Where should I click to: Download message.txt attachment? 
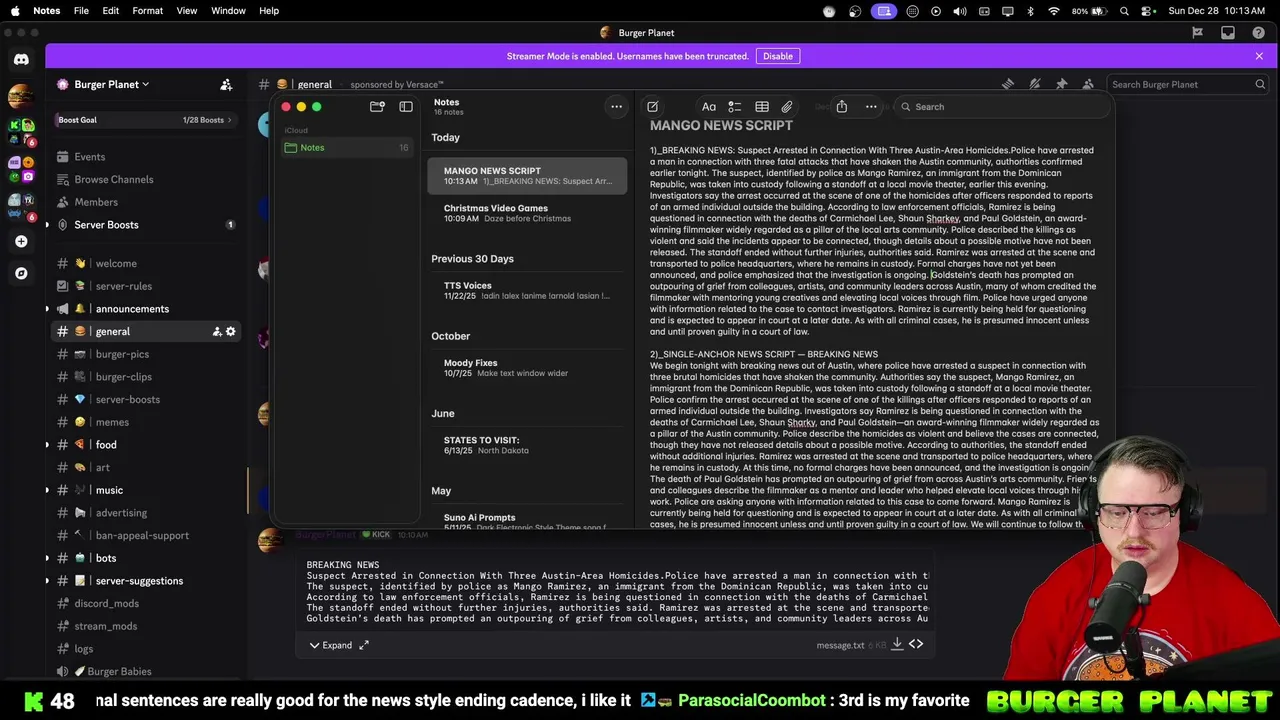click(x=897, y=645)
